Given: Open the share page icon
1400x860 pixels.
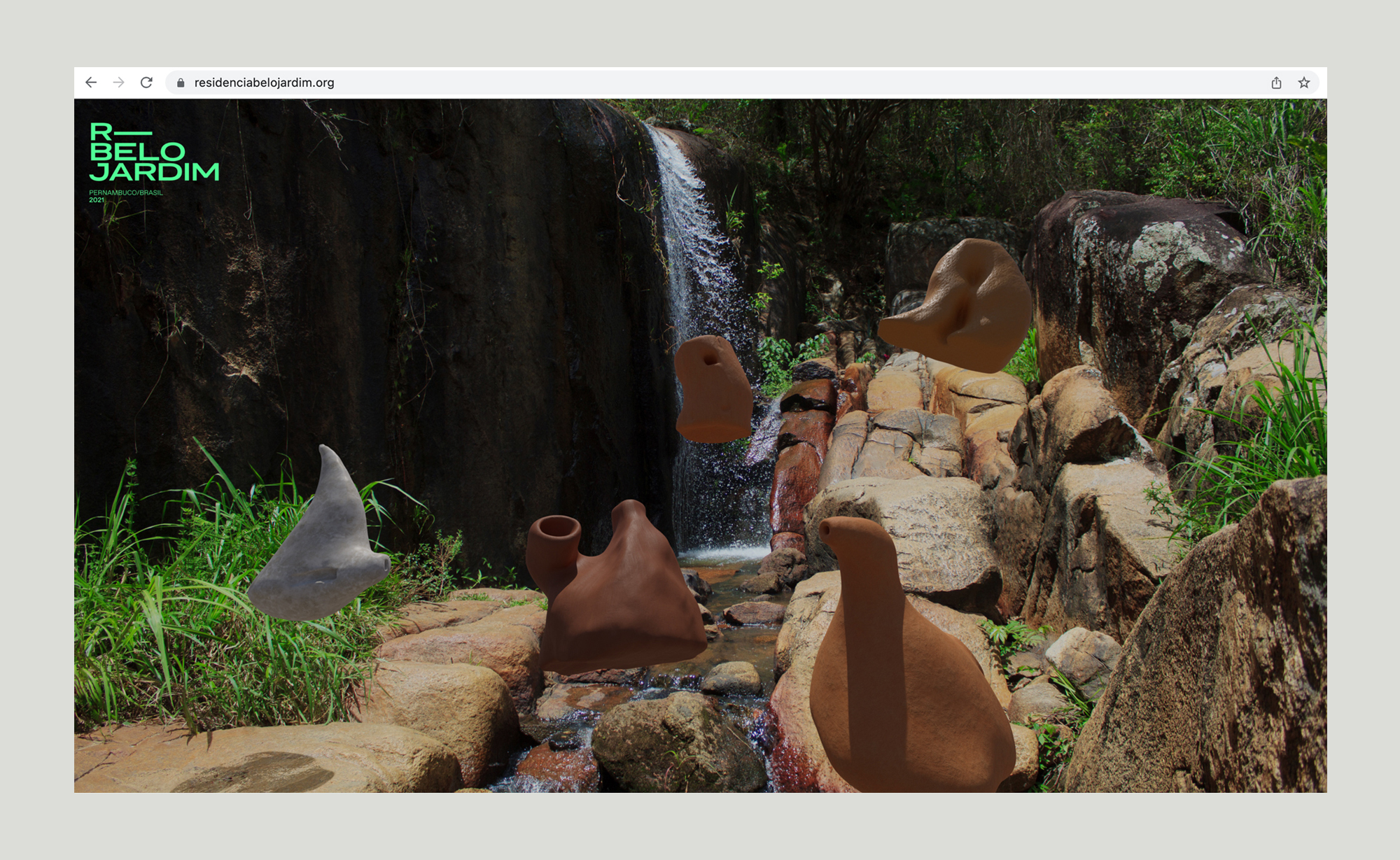Looking at the screenshot, I should [1276, 83].
